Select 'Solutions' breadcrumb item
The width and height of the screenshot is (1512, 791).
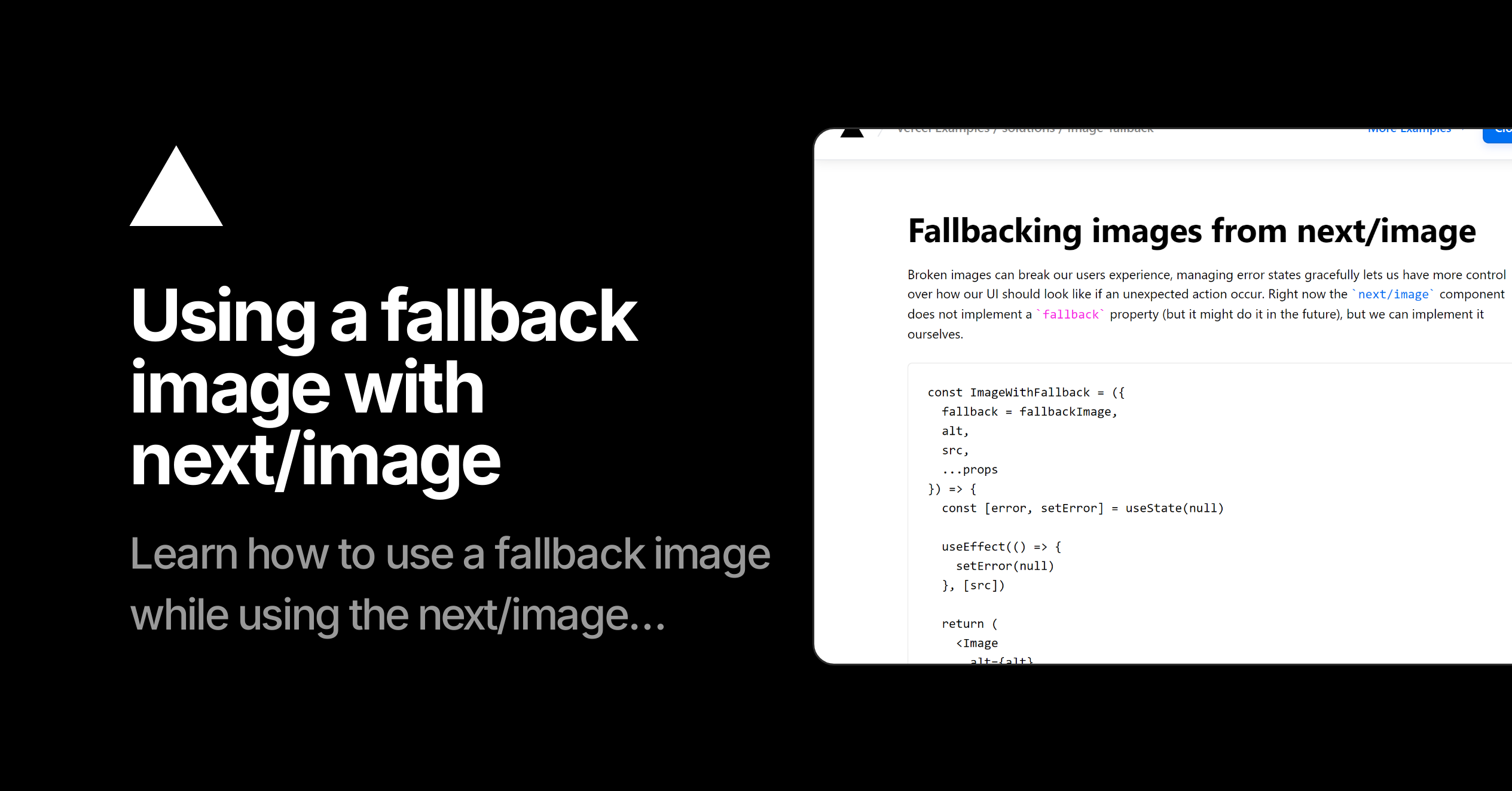[x=1028, y=128]
